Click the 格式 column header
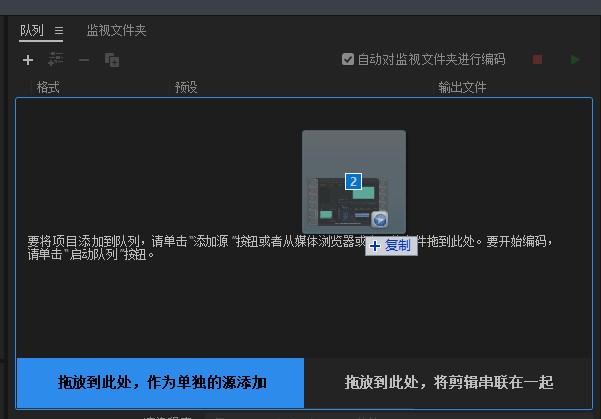The height and width of the screenshot is (419, 601). (48, 87)
